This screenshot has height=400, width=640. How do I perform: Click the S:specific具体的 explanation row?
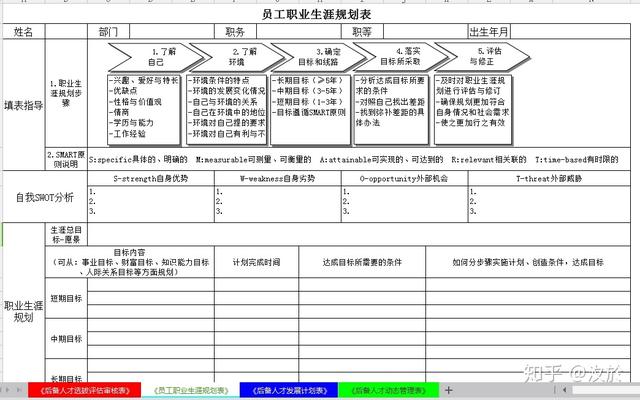[359, 159]
